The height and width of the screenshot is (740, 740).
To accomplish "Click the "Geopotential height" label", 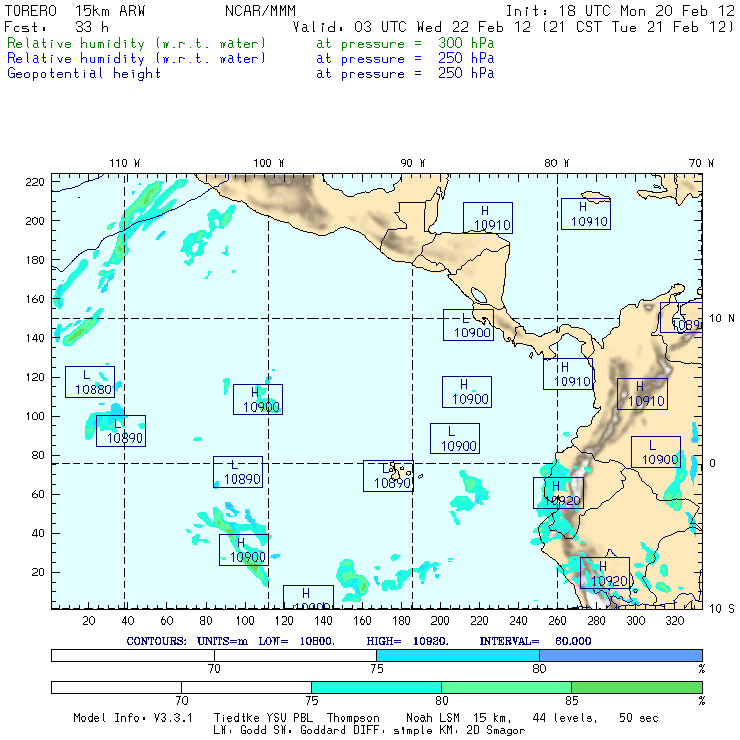I will (84, 74).
